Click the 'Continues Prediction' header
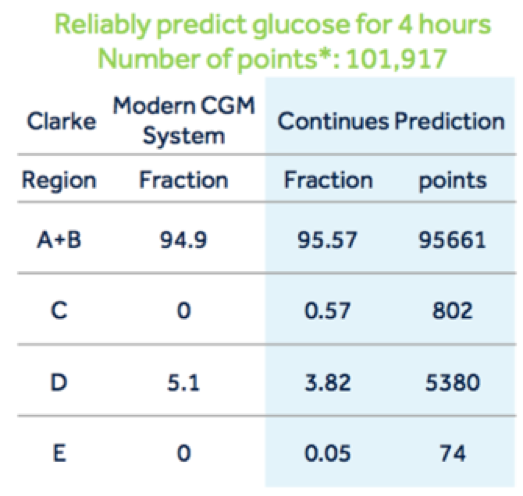Viewport: 523px width, 496px height. coord(391,121)
